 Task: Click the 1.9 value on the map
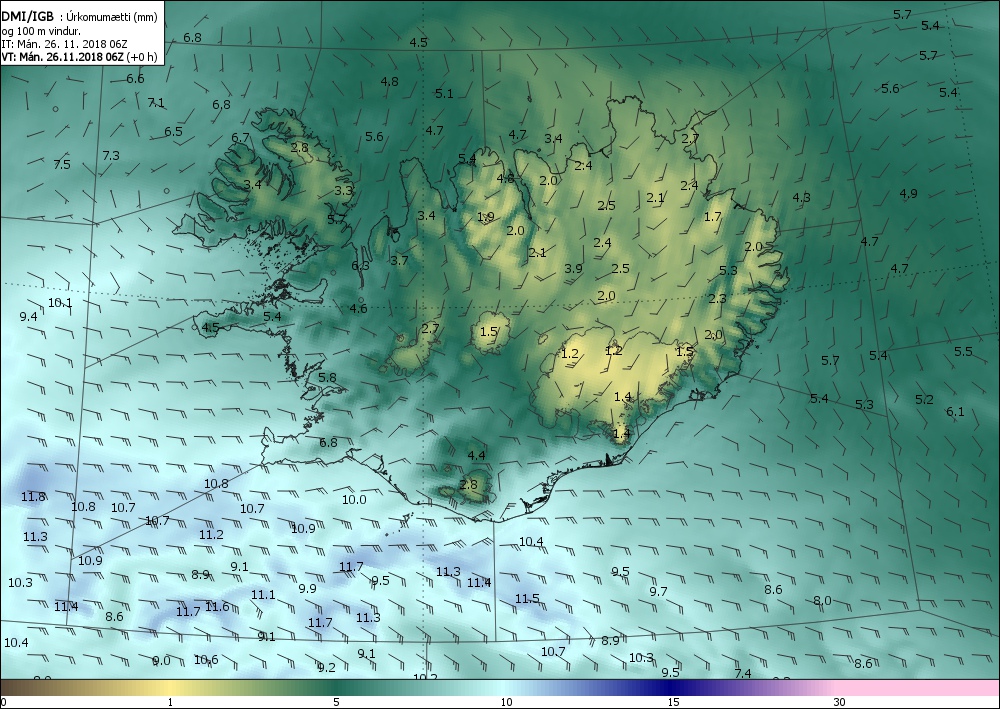coord(485,217)
